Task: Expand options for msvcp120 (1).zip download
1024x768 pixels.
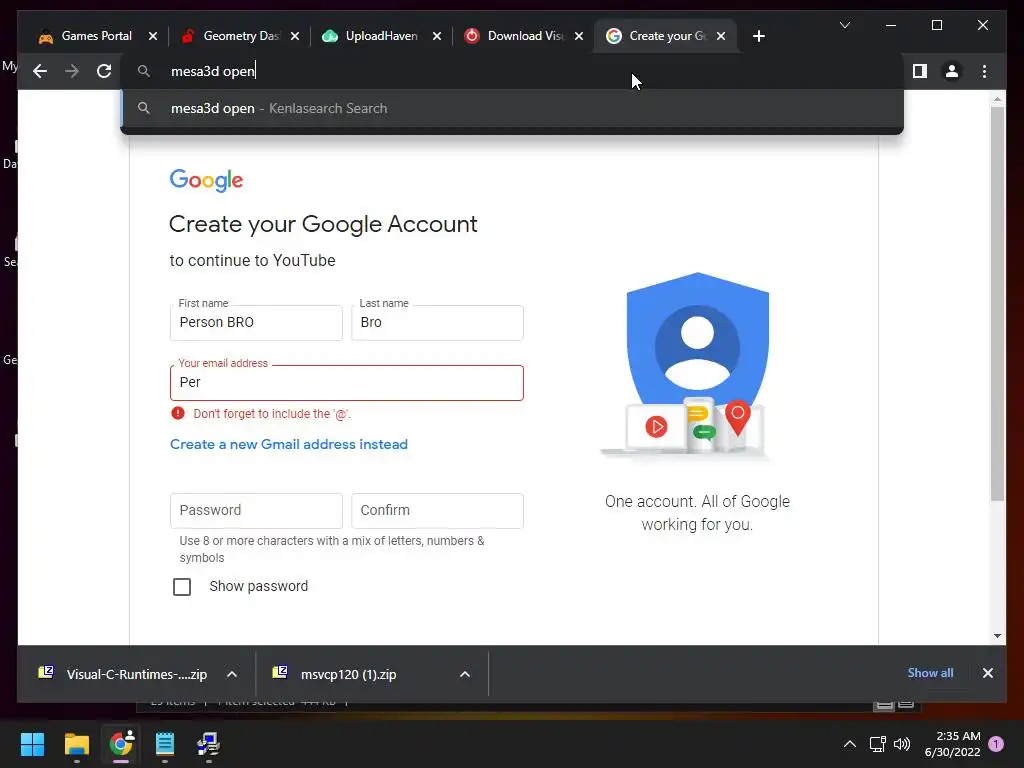Action: [x=465, y=674]
